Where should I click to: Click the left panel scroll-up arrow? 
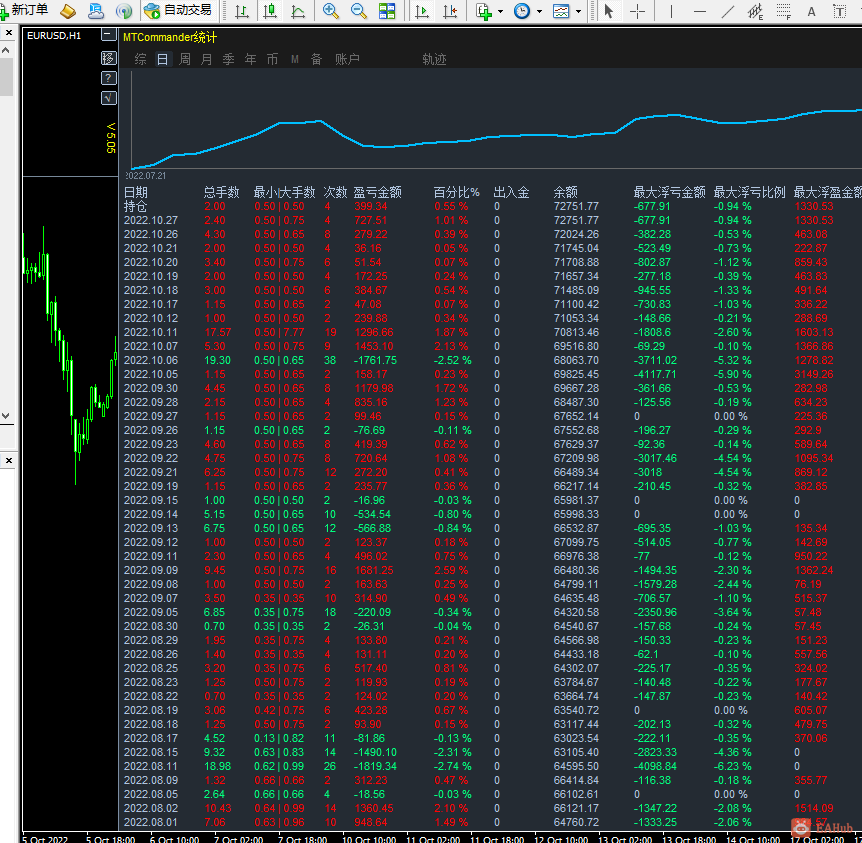(5, 50)
